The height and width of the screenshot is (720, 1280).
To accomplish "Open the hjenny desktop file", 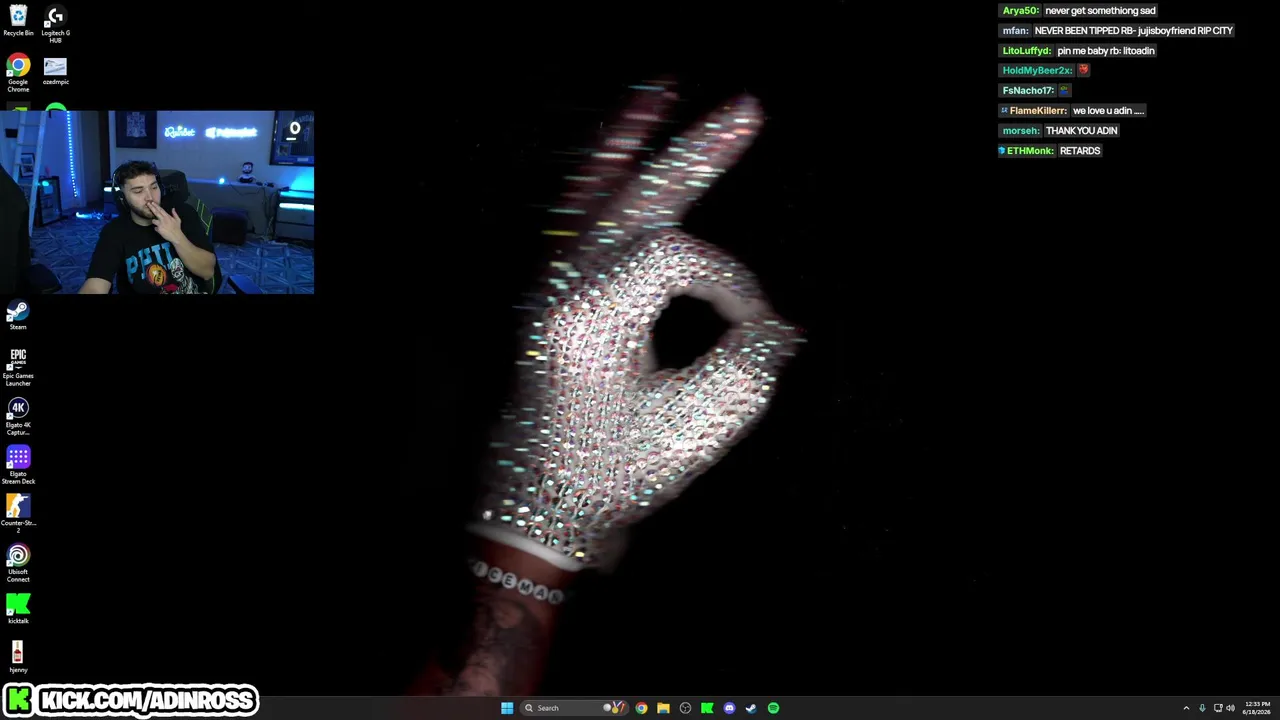I will coord(18,658).
